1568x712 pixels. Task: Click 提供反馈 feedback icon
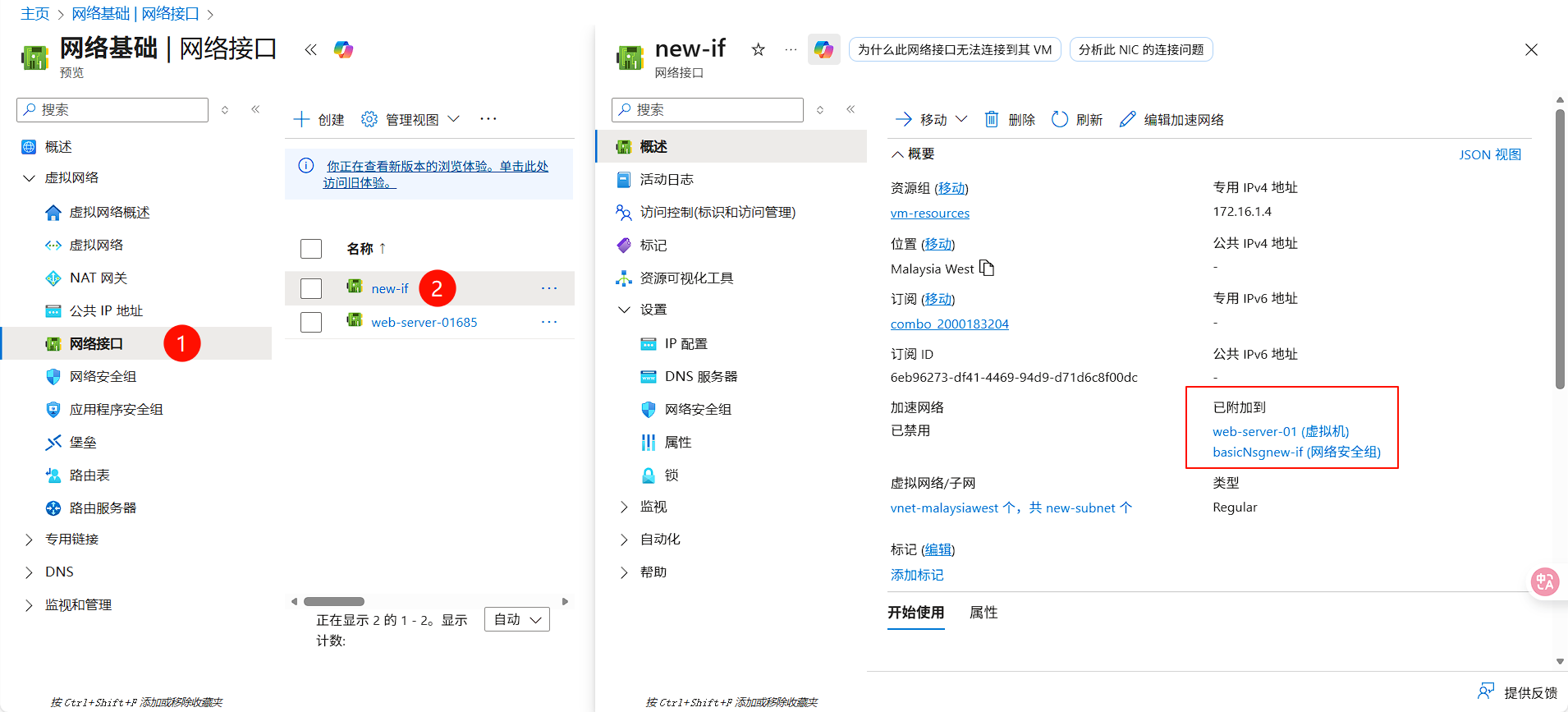(1486, 691)
